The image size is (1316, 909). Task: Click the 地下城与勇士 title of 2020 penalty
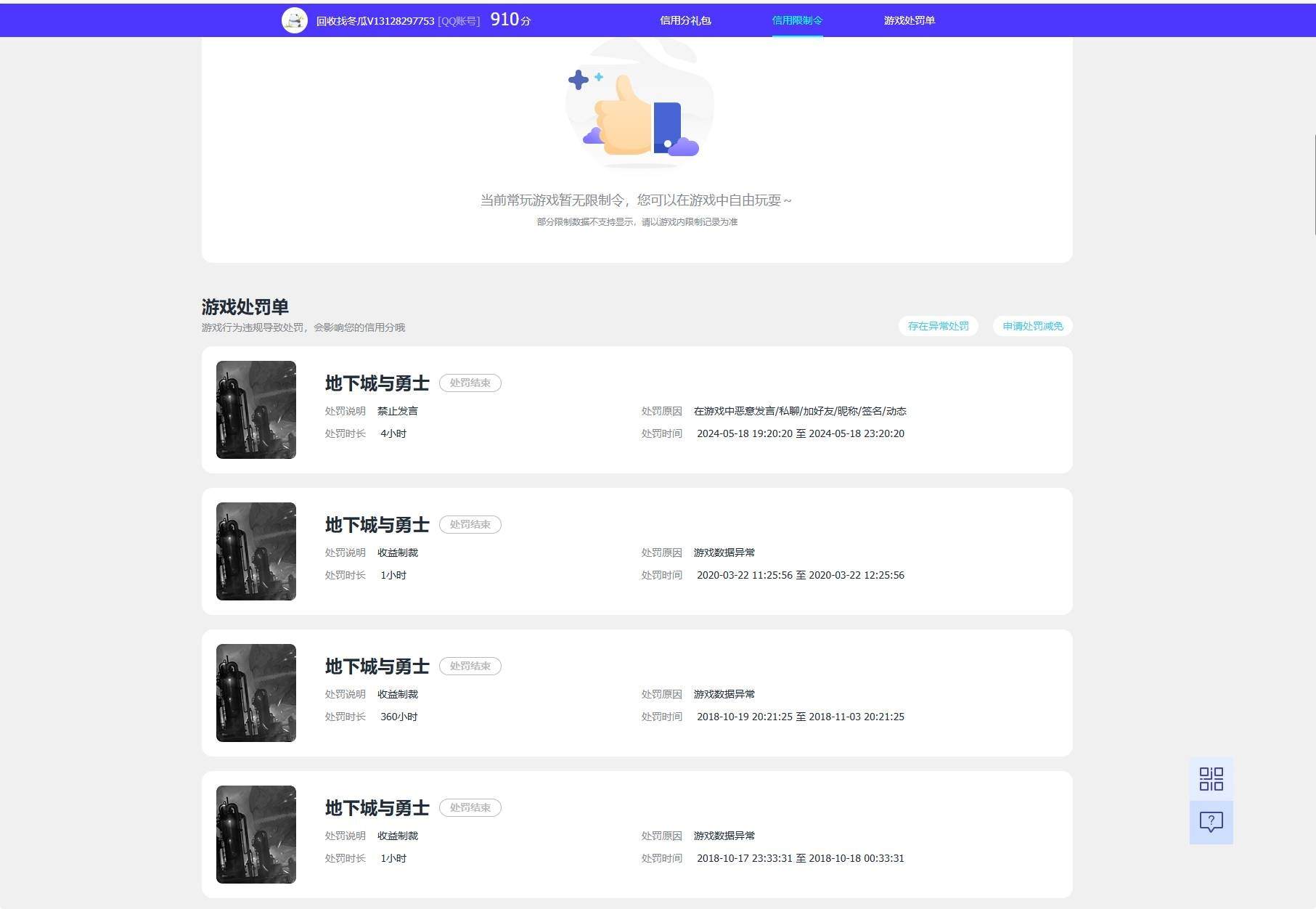click(x=377, y=525)
